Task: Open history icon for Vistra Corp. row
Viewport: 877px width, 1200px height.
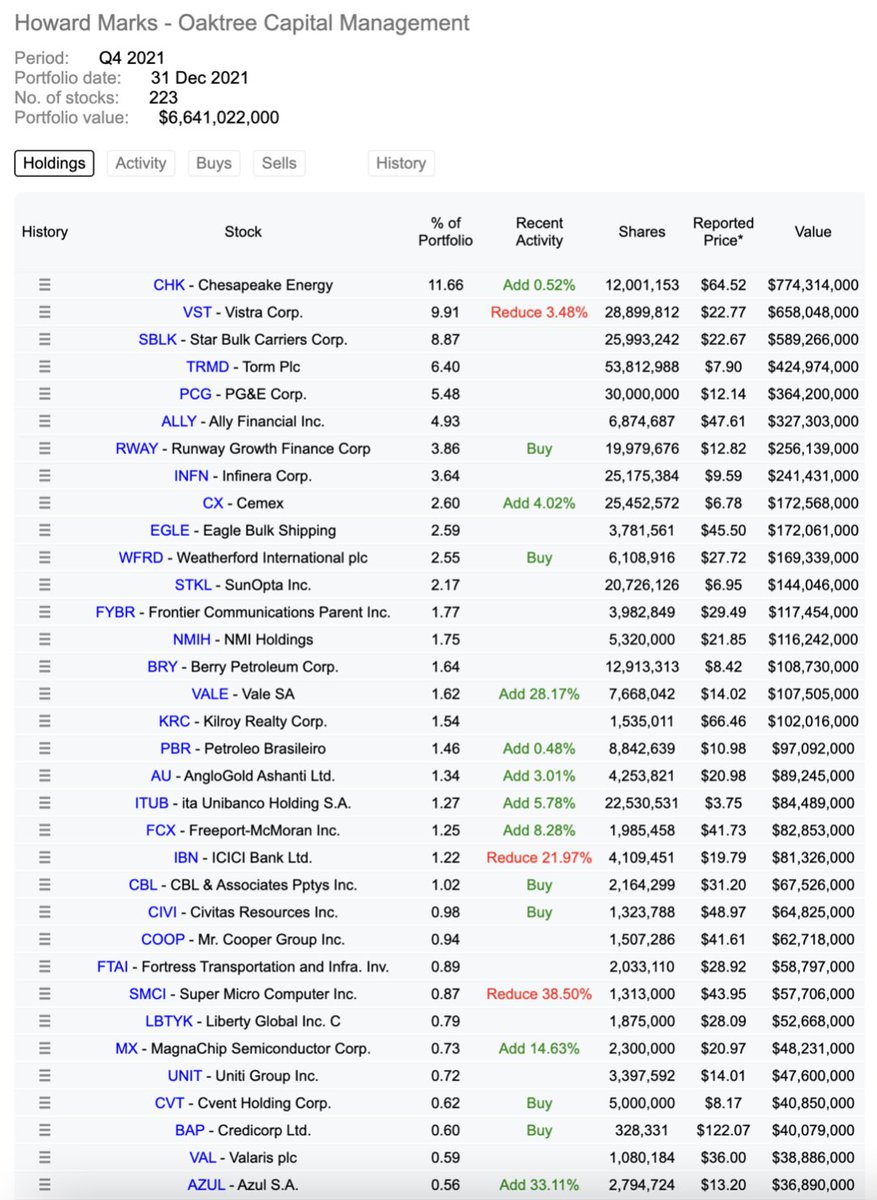Action: tap(44, 312)
